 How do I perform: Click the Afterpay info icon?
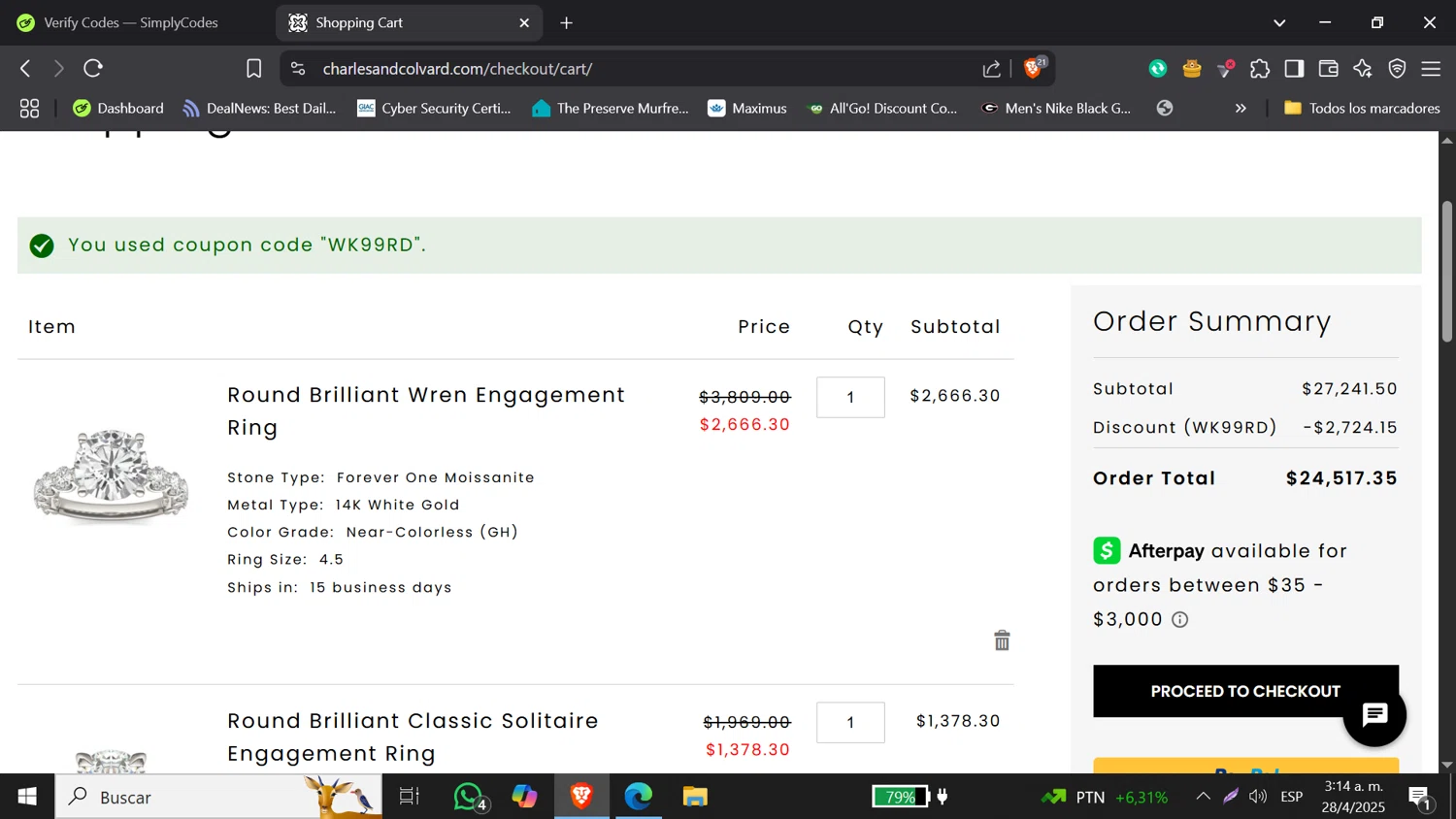click(1179, 620)
